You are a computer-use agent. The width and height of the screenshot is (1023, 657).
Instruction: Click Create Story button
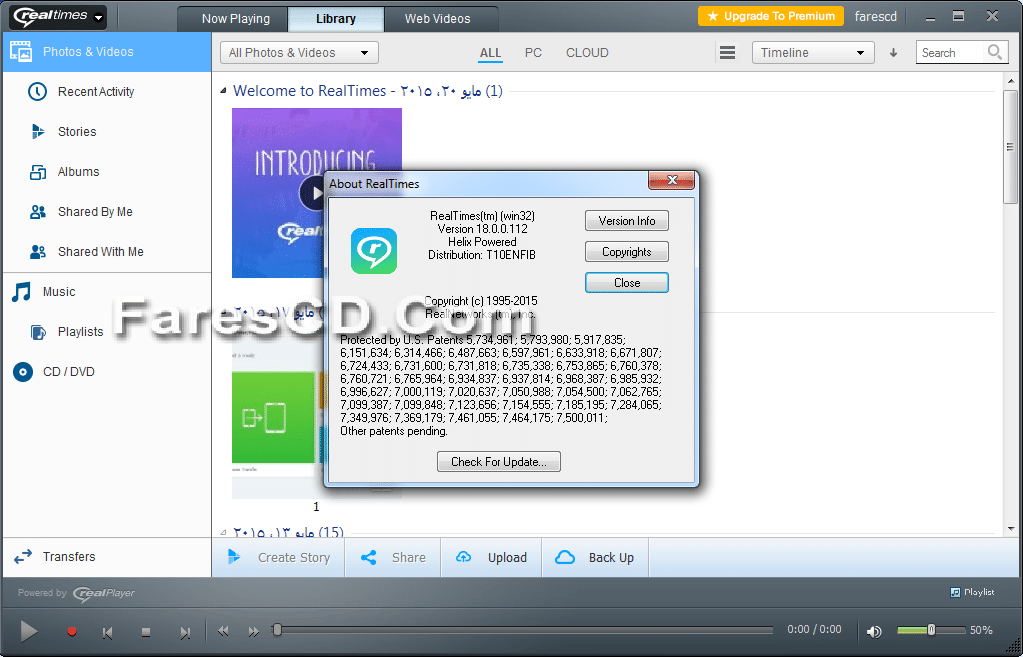pyautogui.click(x=279, y=557)
